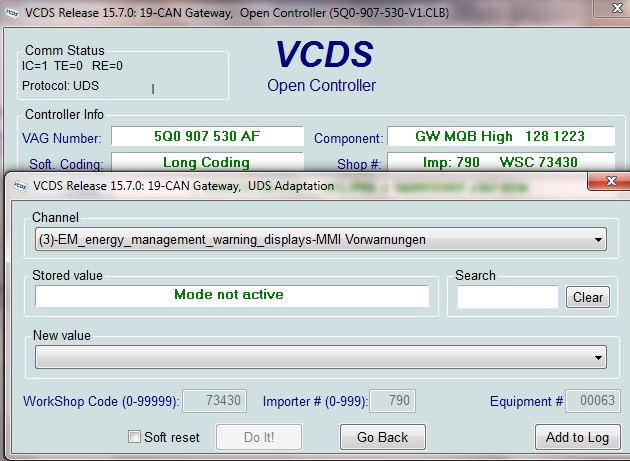The width and height of the screenshot is (630, 461).
Task: Click the Stored value 'Mode not active'
Action: (x=232, y=296)
